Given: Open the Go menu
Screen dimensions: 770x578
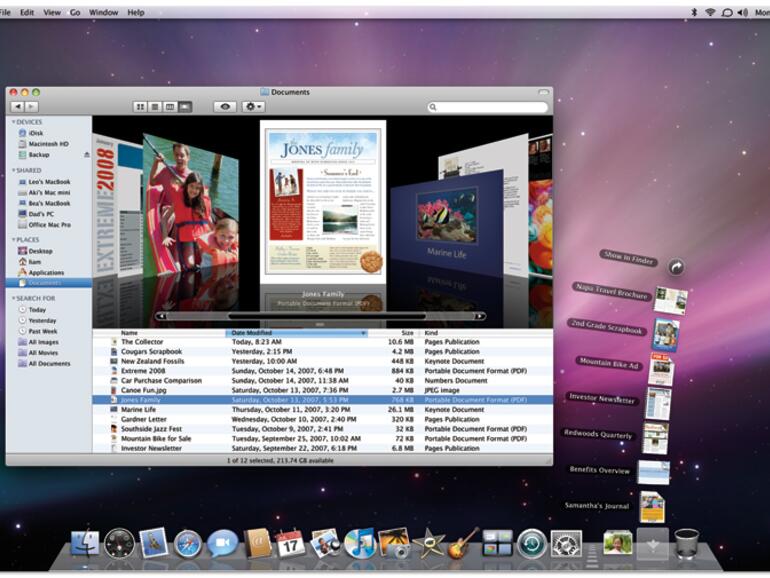Looking at the screenshot, I should point(75,12).
